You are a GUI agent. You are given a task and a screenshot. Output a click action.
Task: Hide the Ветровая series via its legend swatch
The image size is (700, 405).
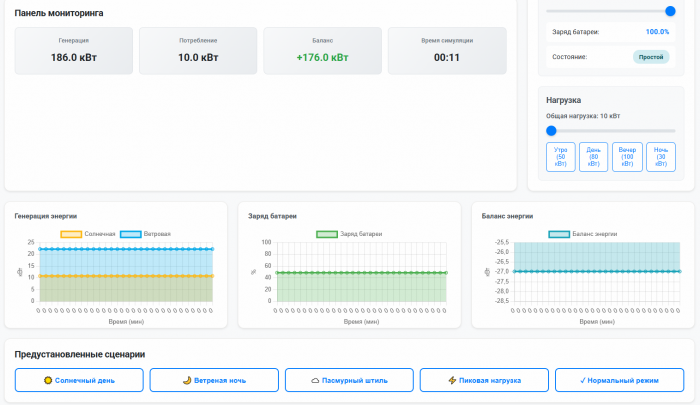pos(130,234)
